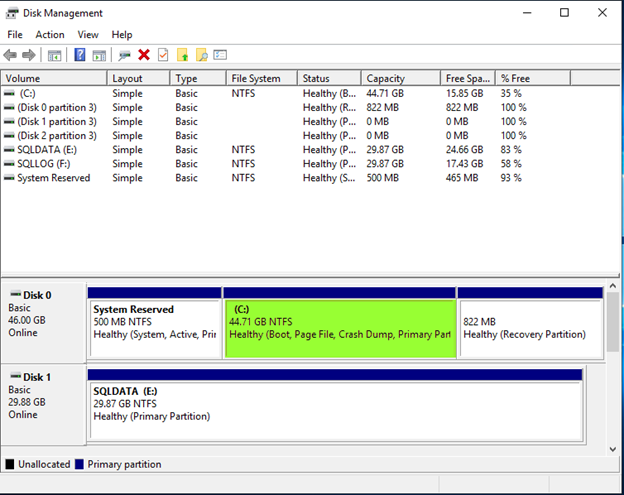Click the blue Primary partition legend swatch
624x495 pixels.
pos(79,464)
